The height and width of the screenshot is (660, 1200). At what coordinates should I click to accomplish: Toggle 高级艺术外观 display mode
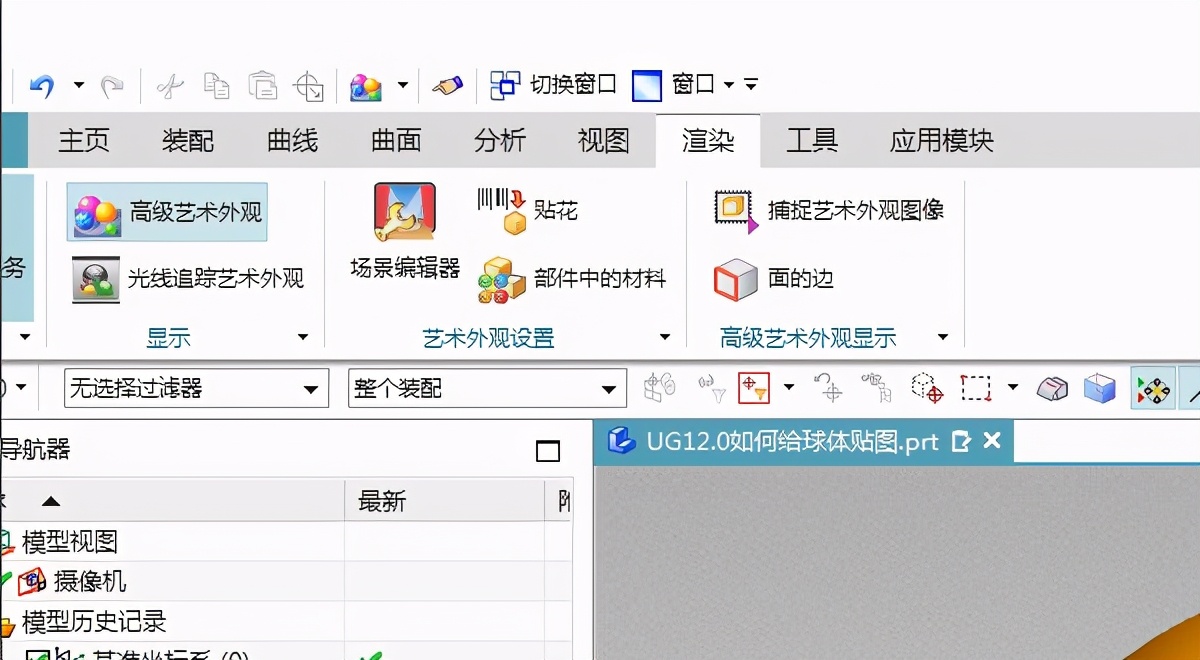(167, 212)
